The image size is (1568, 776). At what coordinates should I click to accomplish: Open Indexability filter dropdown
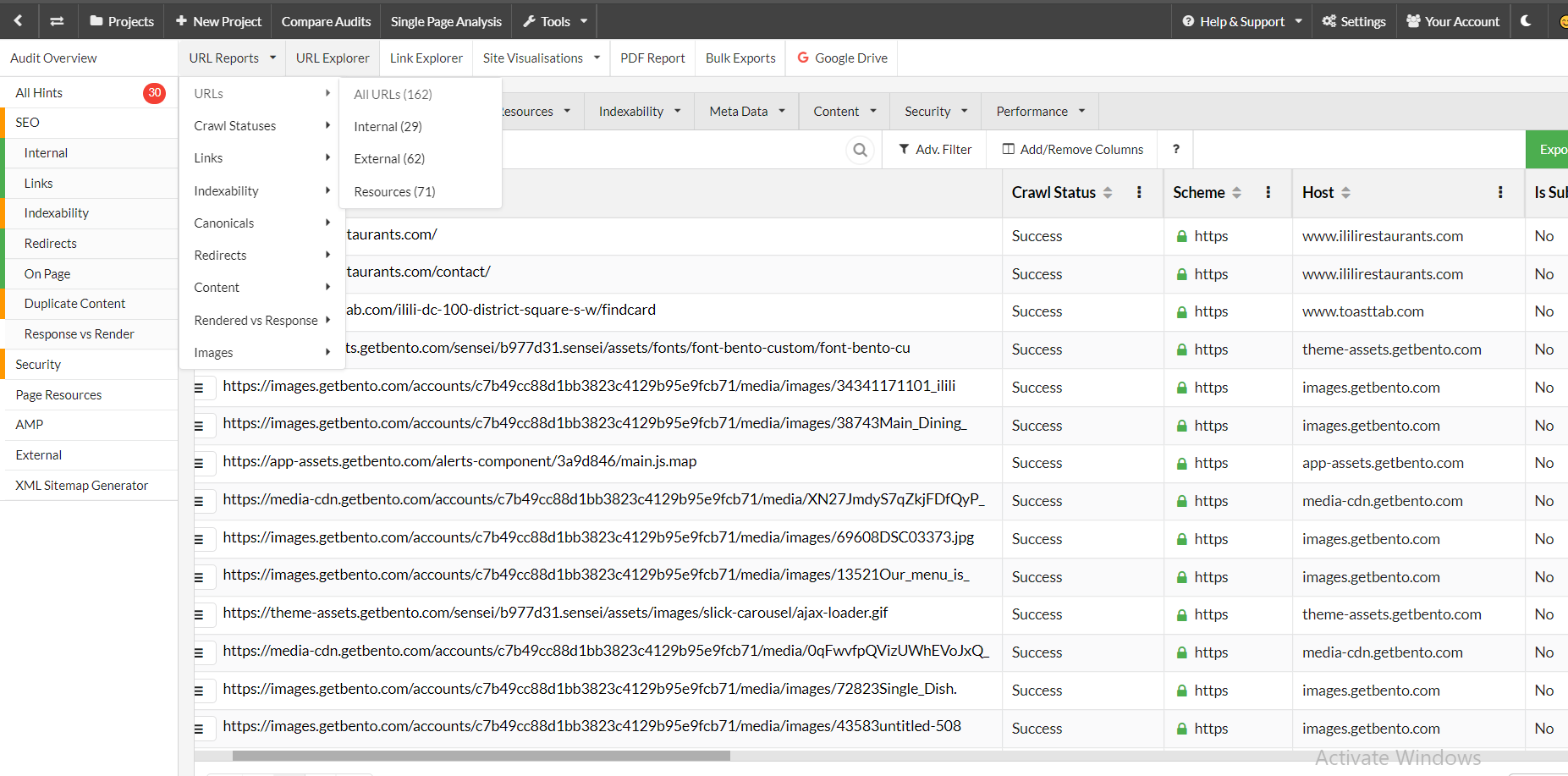(x=639, y=112)
